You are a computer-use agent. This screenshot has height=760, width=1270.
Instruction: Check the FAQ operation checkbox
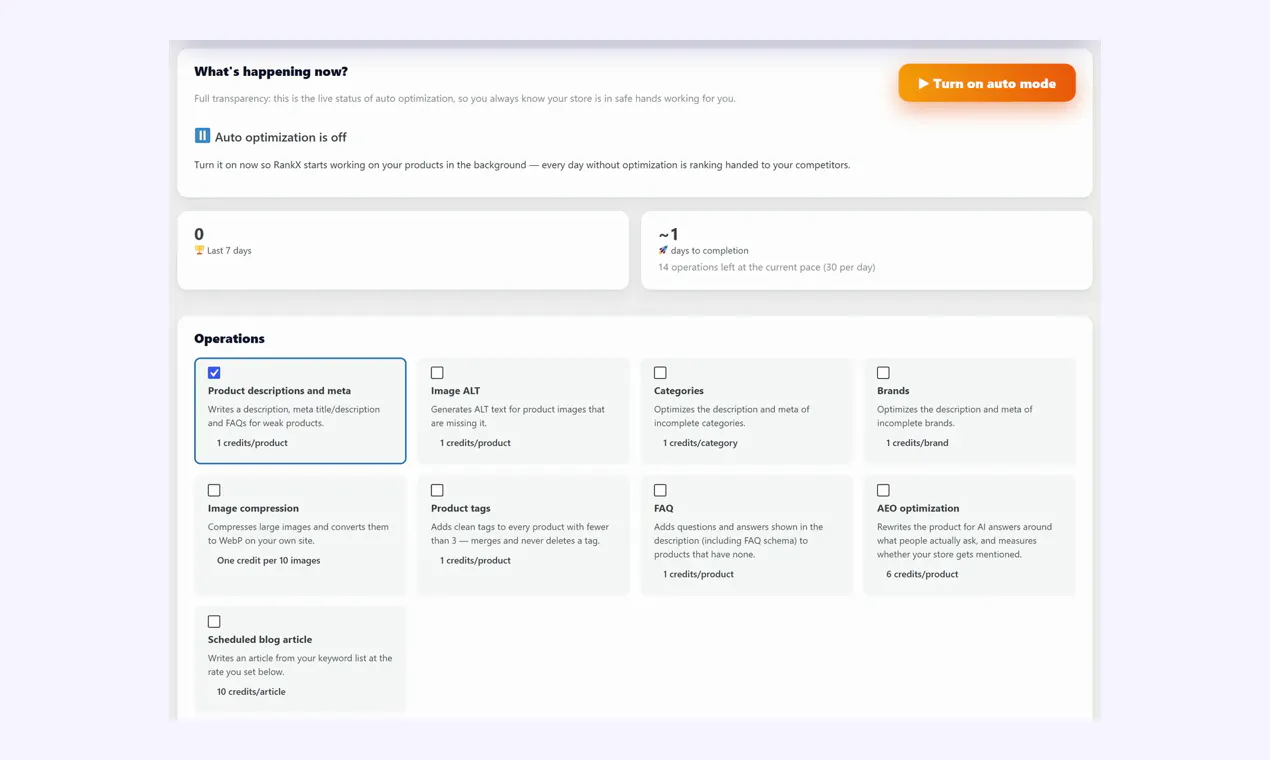click(660, 490)
